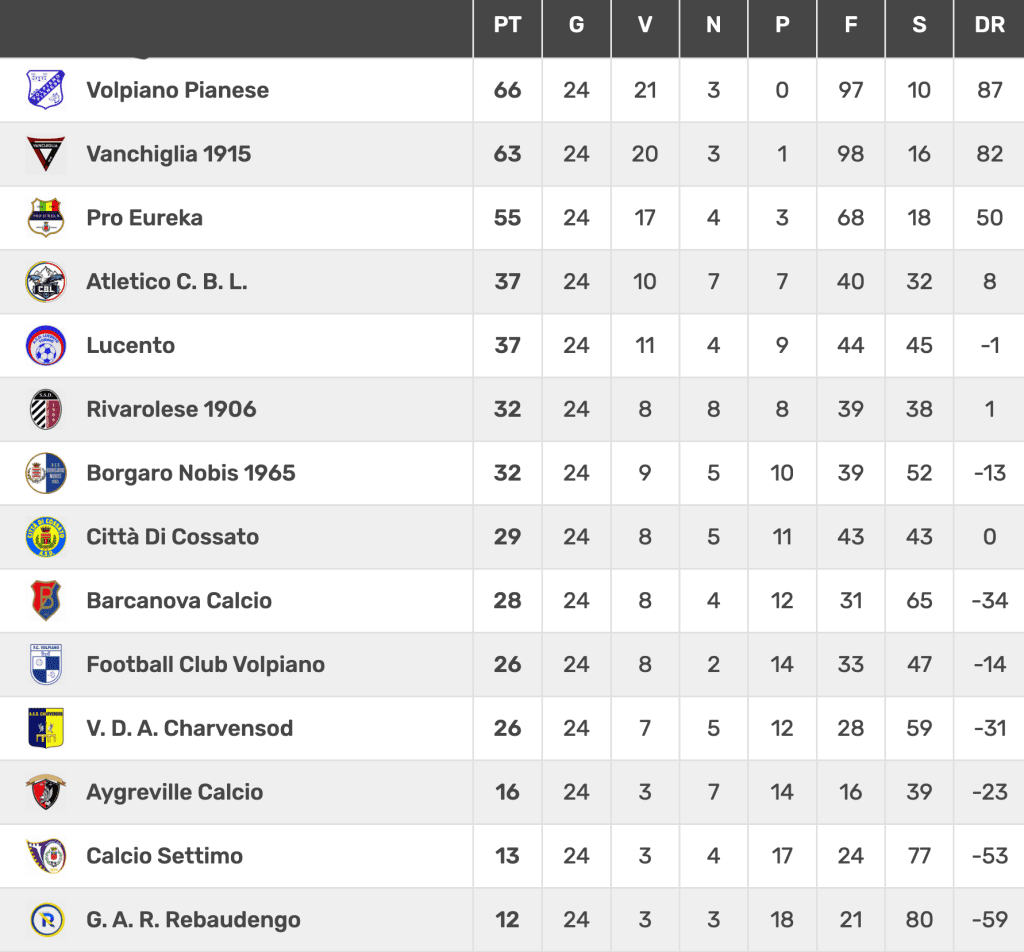Open the Calcio Settimo team link
1024x952 pixels.
(x=165, y=855)
